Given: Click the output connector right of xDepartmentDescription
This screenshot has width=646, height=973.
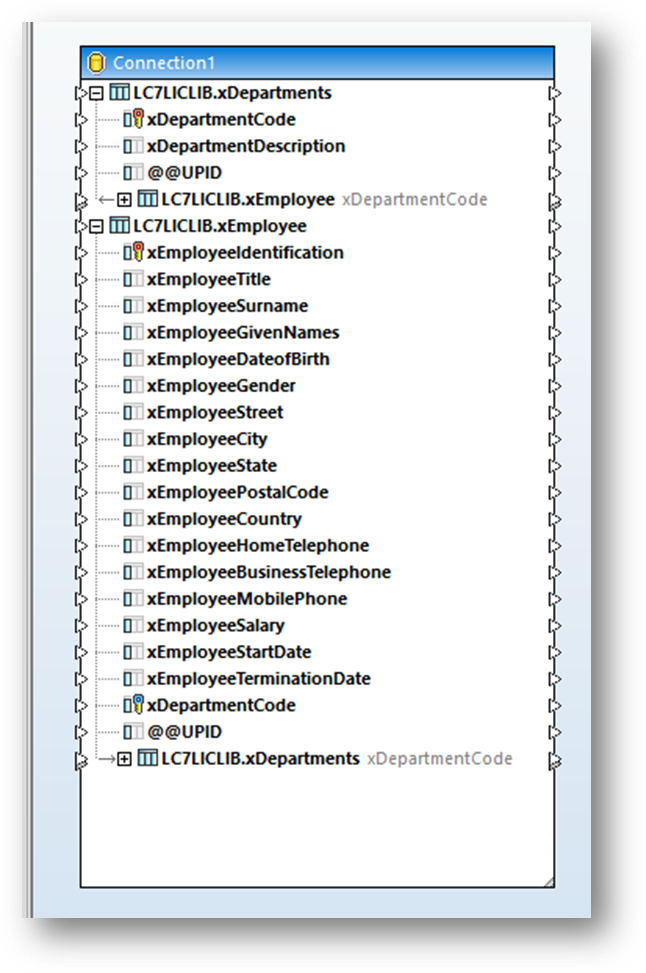Looking at the screenshot, I should click(x=555, y=146).
